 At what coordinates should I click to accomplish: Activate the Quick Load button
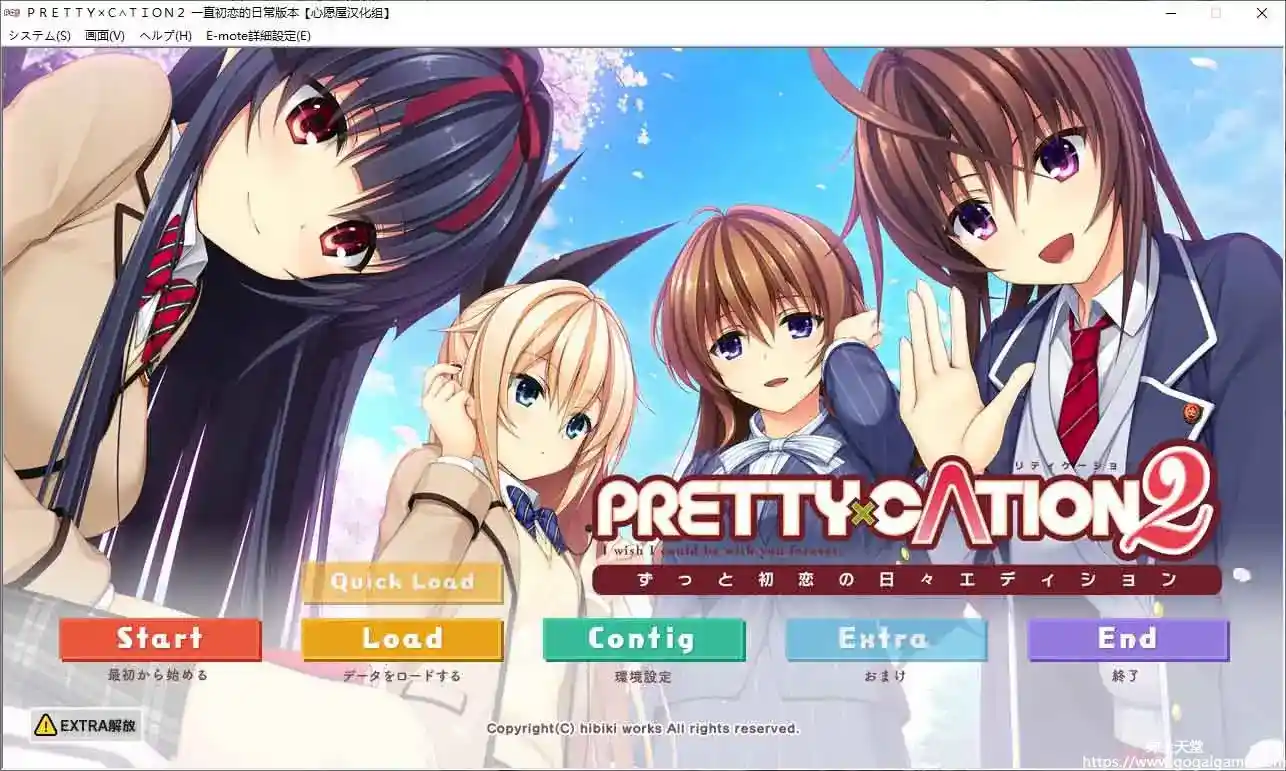click(x=402, y=583)
